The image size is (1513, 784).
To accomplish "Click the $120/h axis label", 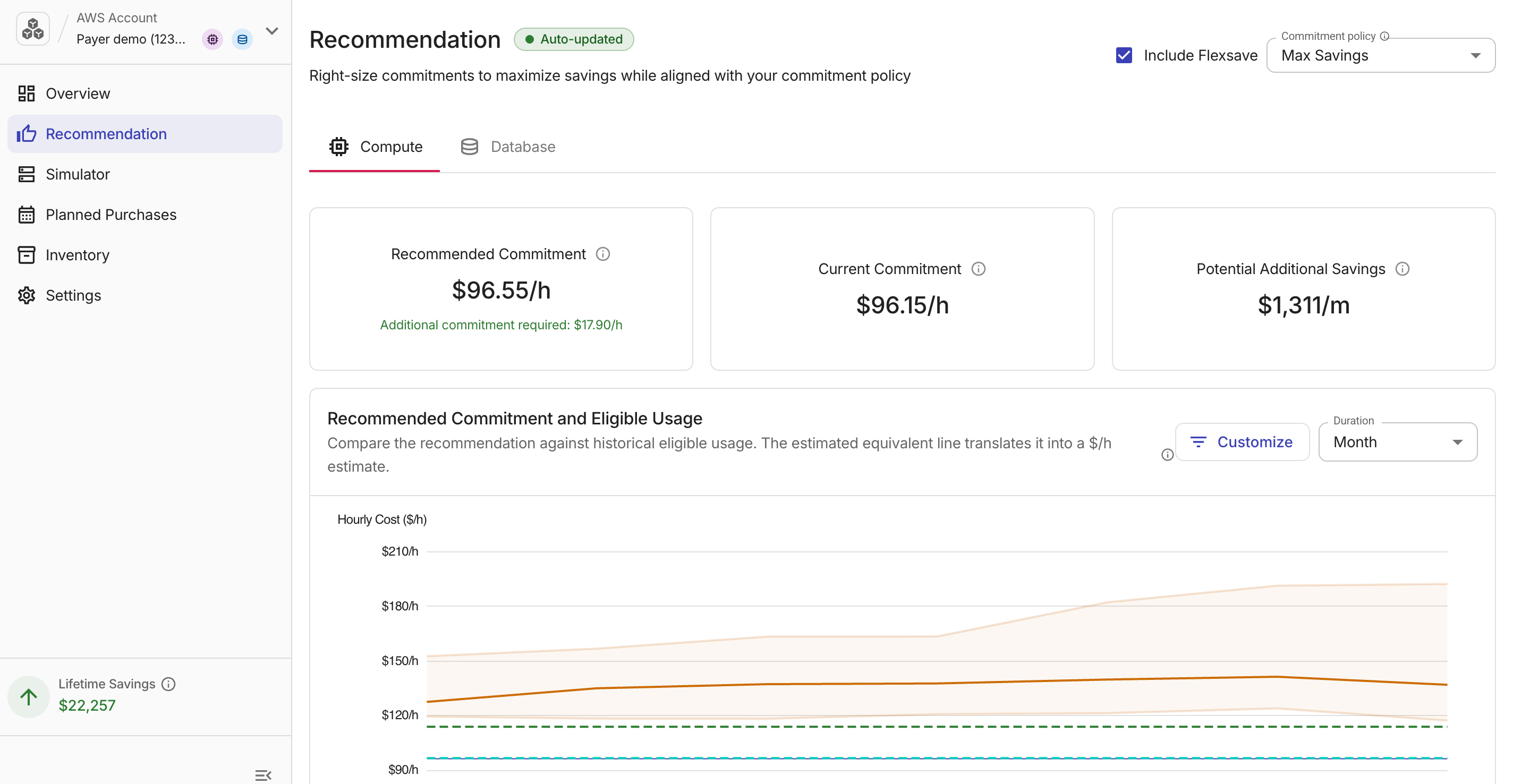I will [x=399, y=715].
